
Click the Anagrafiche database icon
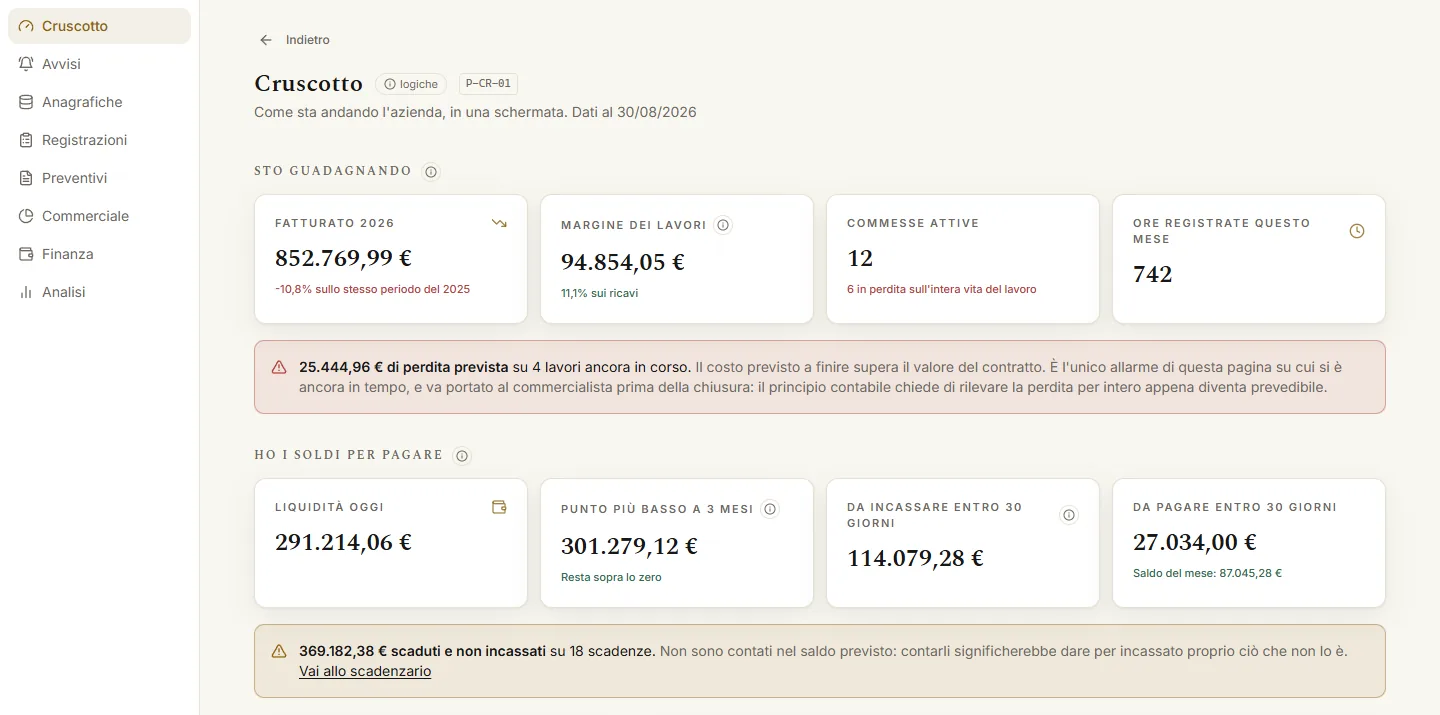tap(26, 102)
